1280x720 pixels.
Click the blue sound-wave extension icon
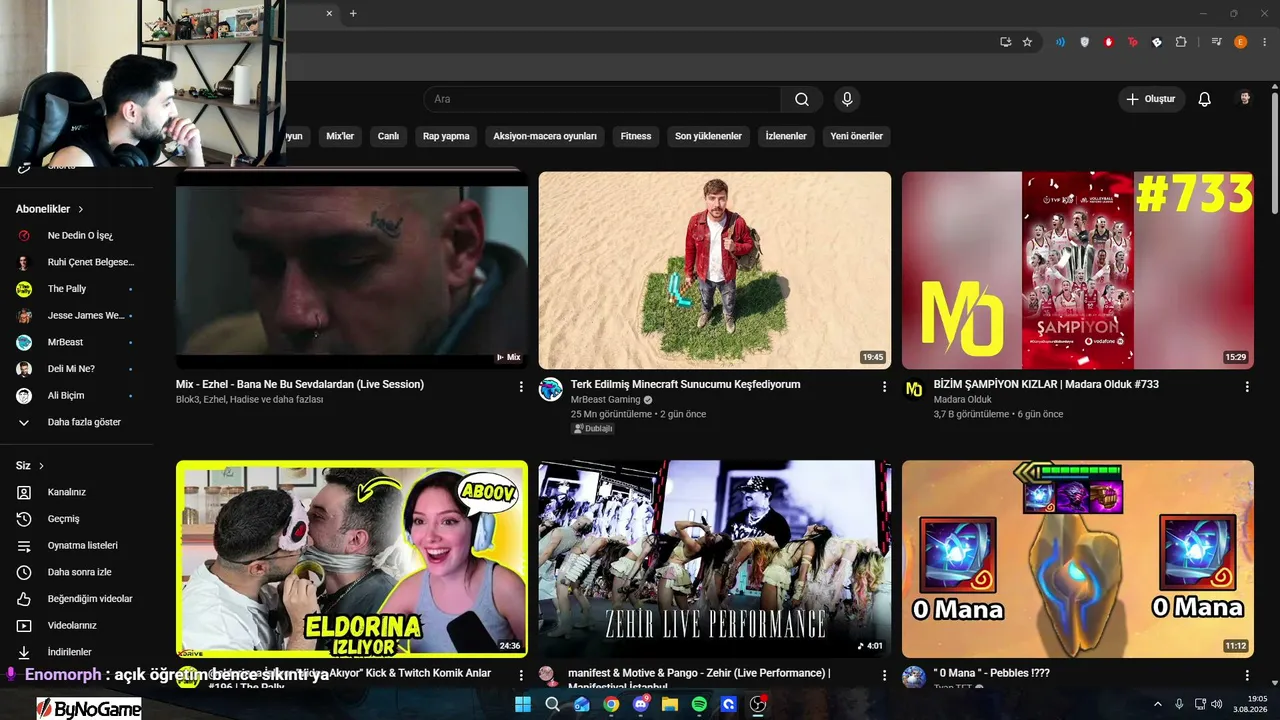click(x=1061, y=42)
